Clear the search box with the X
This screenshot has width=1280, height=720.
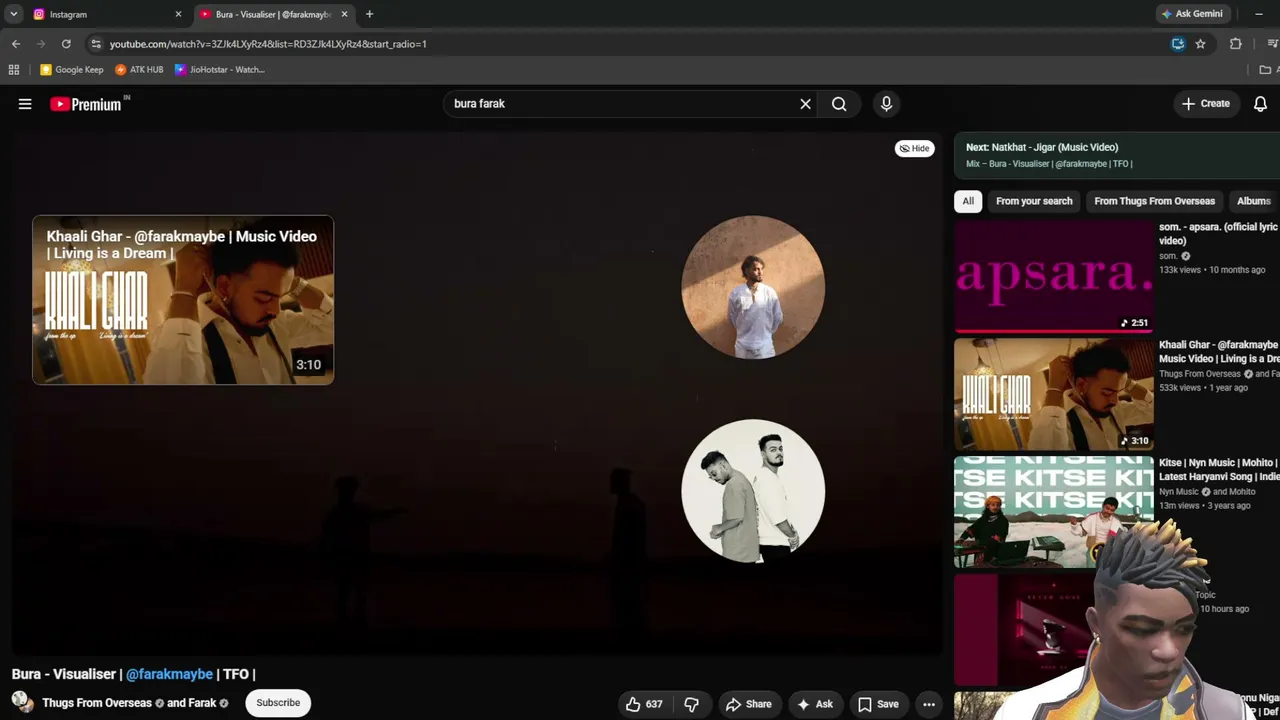click(x=805, y=104)
